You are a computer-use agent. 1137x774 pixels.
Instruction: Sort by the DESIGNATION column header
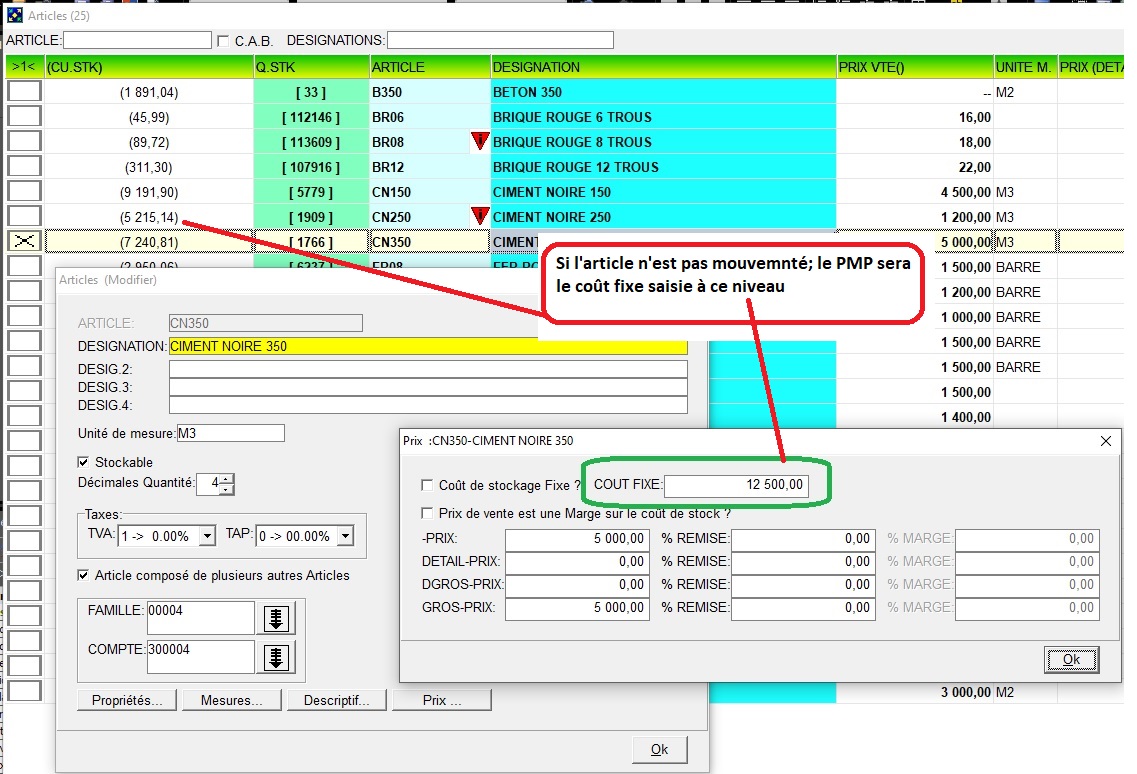tap(663, 67)
